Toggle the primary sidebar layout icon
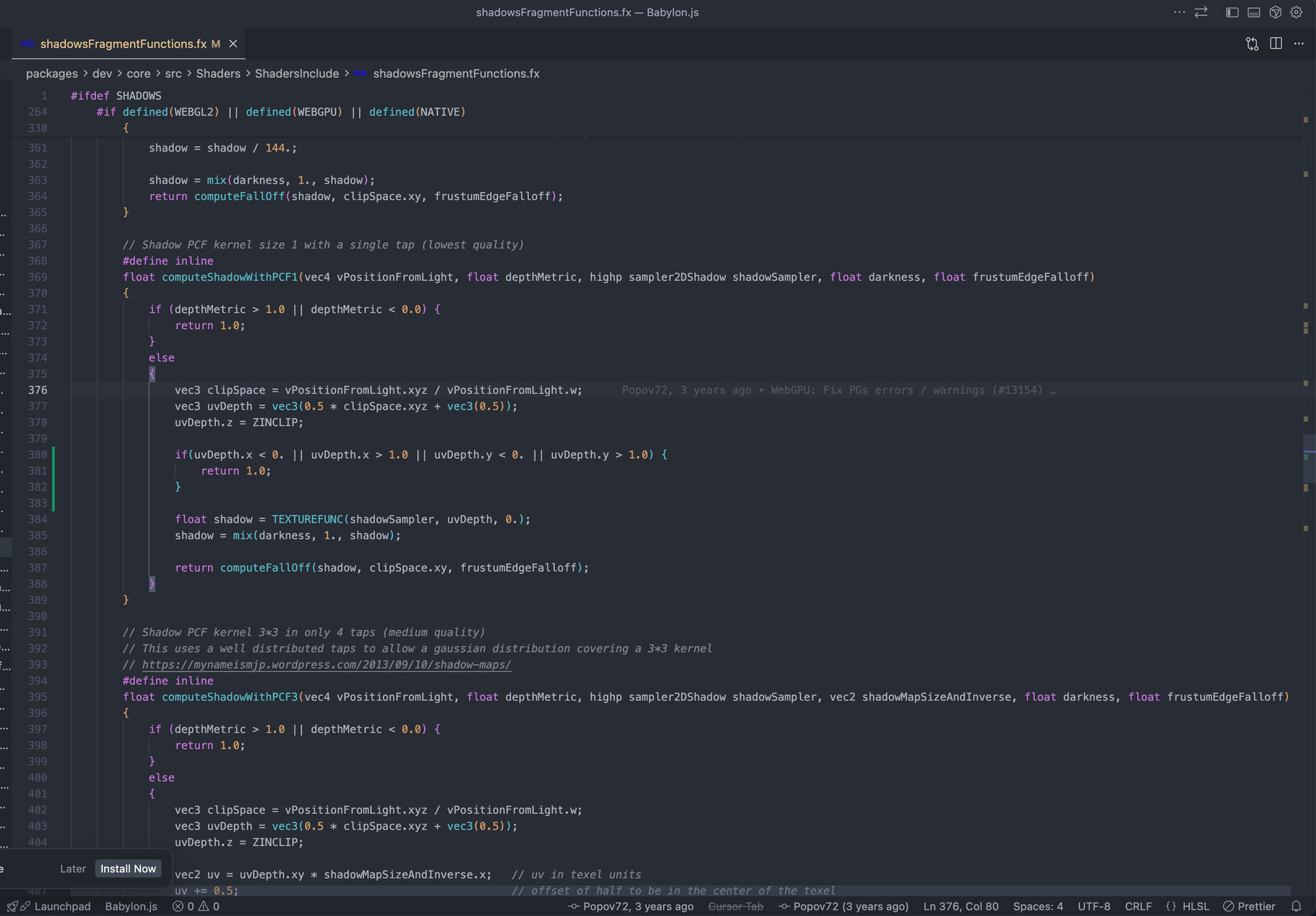1316x916 pixels. 1232,12
